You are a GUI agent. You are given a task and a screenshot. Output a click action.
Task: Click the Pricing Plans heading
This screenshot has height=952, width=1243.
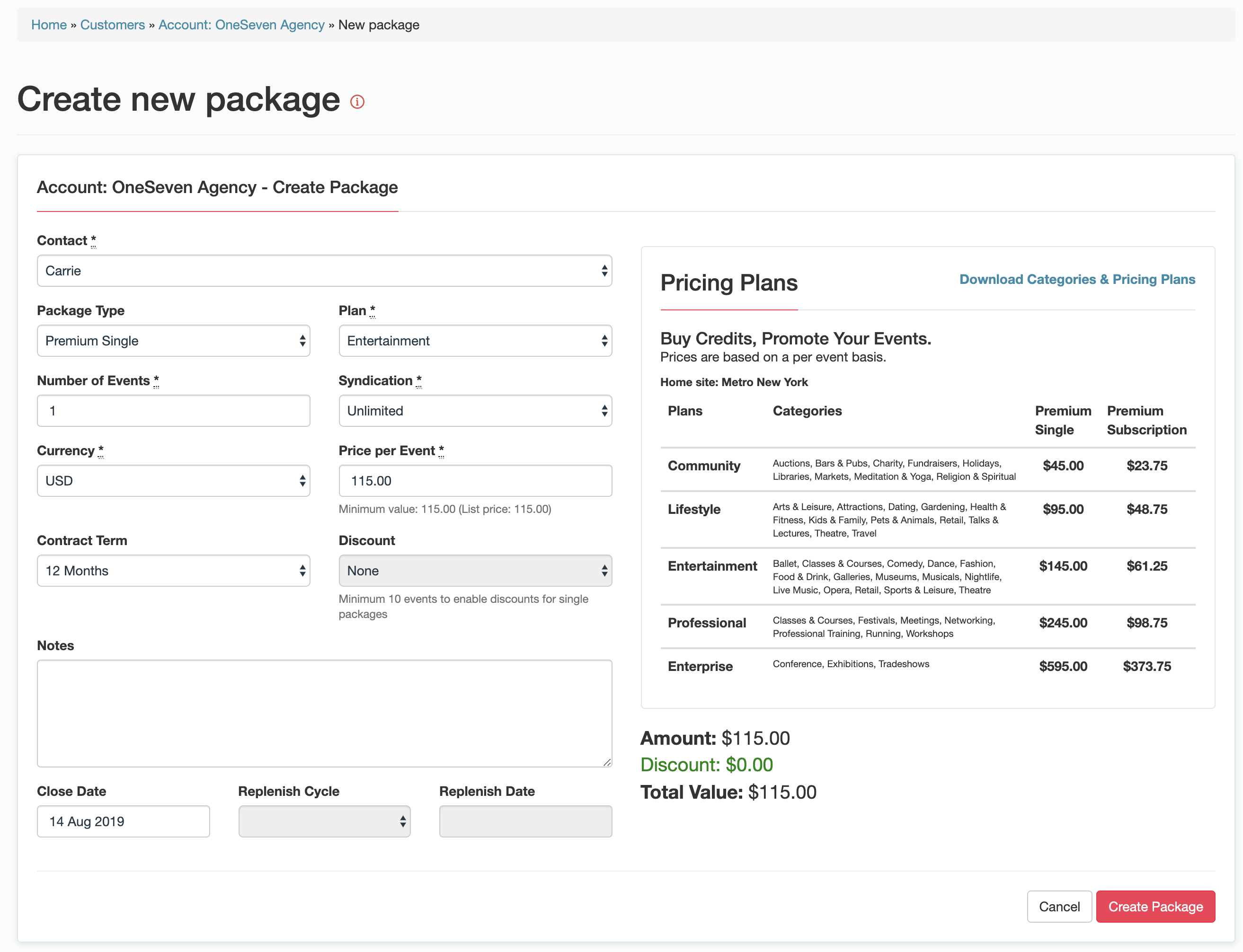729,283
